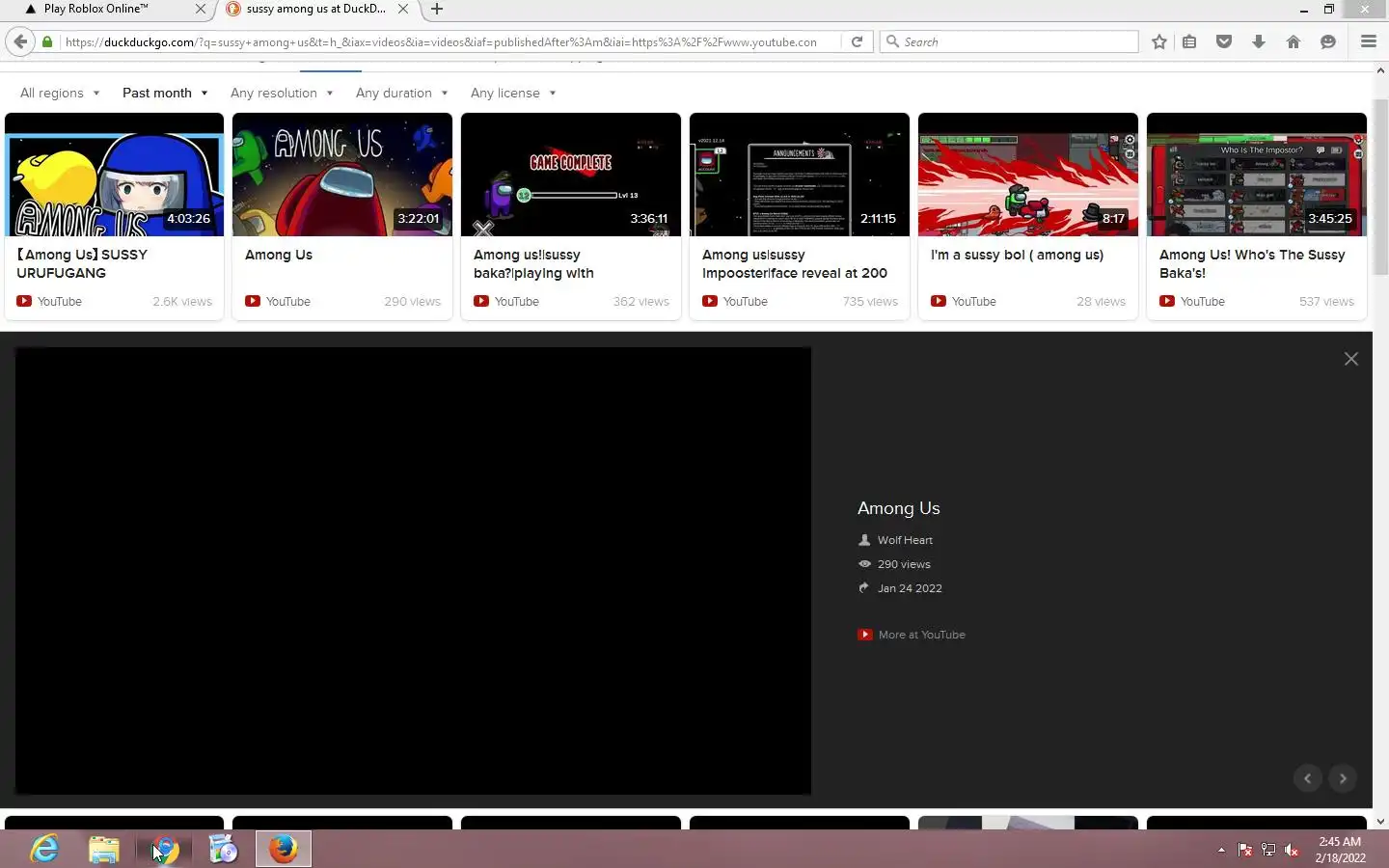The height and width of the screenshot is (868, 1389).
Task: Click the green padlock site security icon
Action: tap(46, 41)
